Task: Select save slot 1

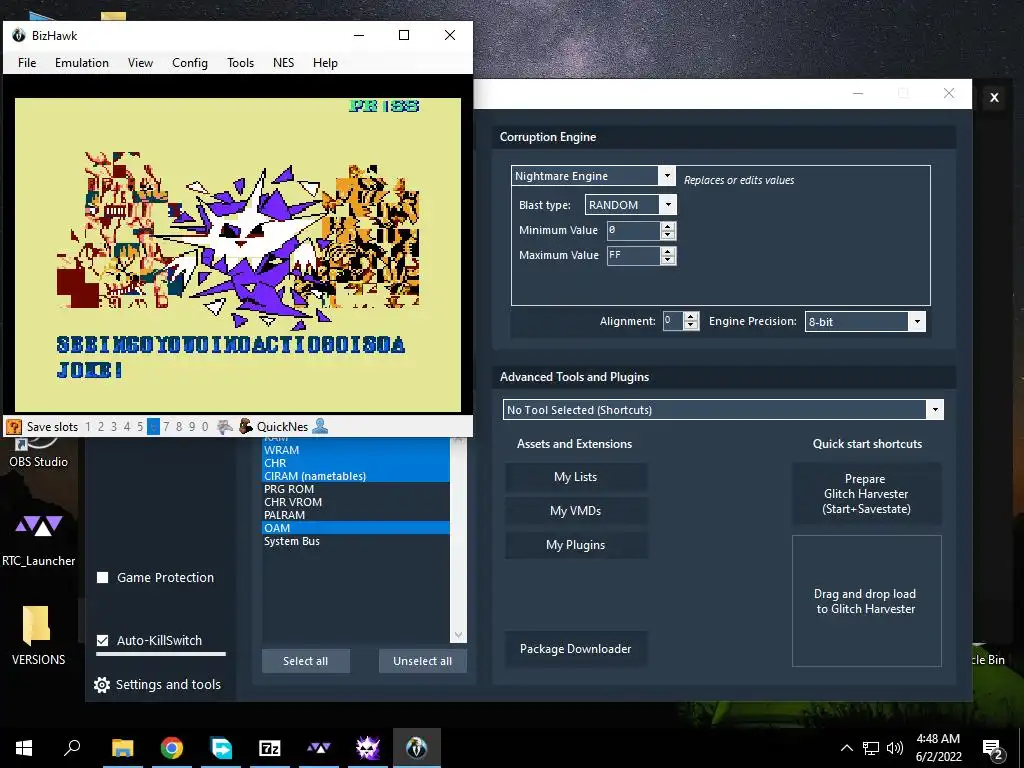Action: [88, 427]
